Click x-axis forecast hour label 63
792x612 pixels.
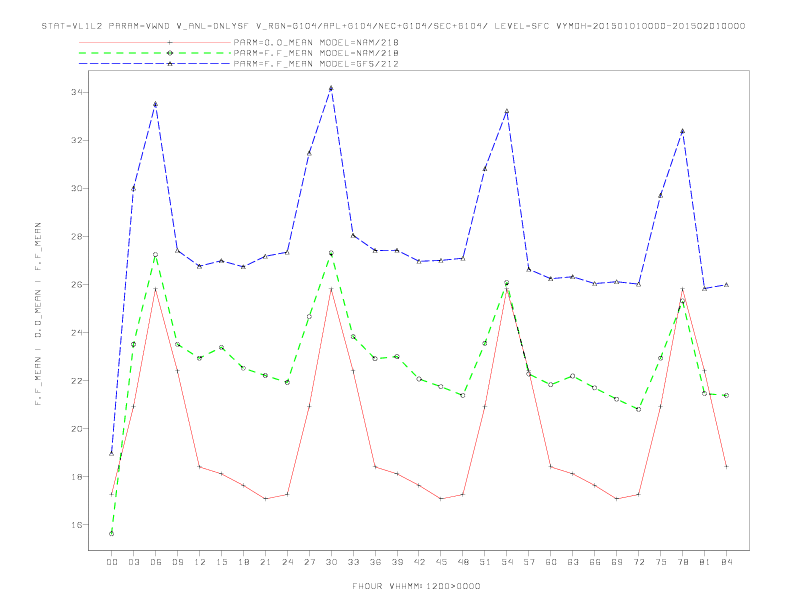click(x=573, y=562)
